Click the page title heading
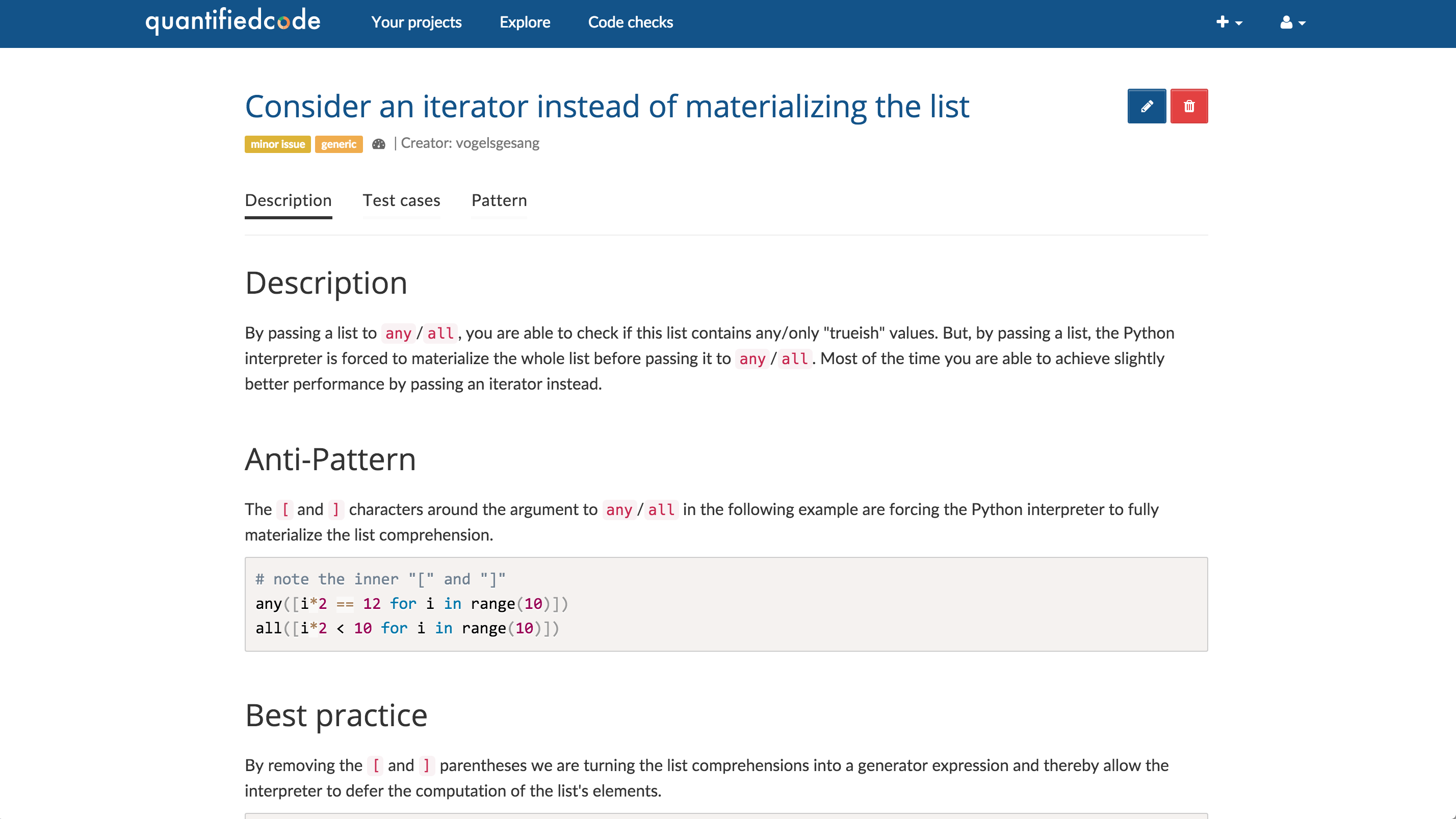 coord(607,106)
